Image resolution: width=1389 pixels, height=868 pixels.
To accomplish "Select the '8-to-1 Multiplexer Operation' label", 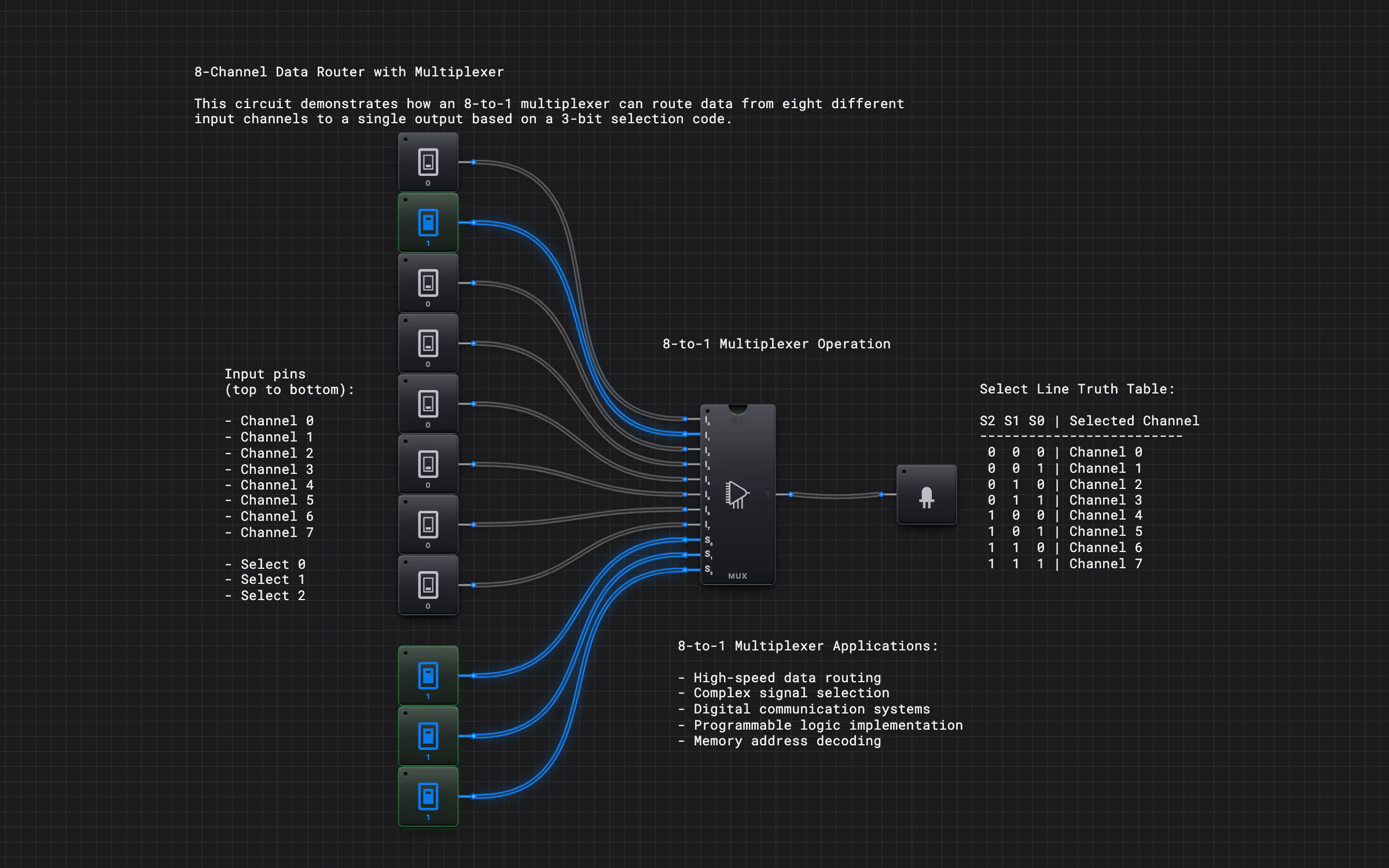I will pyautogui.click(x=776, y=344).
